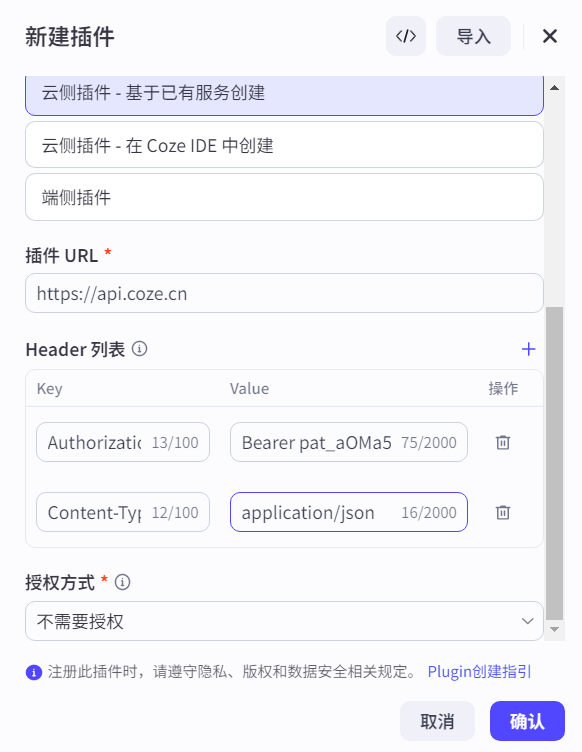Open the code view icon button
This screenshot has height=752, width=582.
[x=406, y=36]
